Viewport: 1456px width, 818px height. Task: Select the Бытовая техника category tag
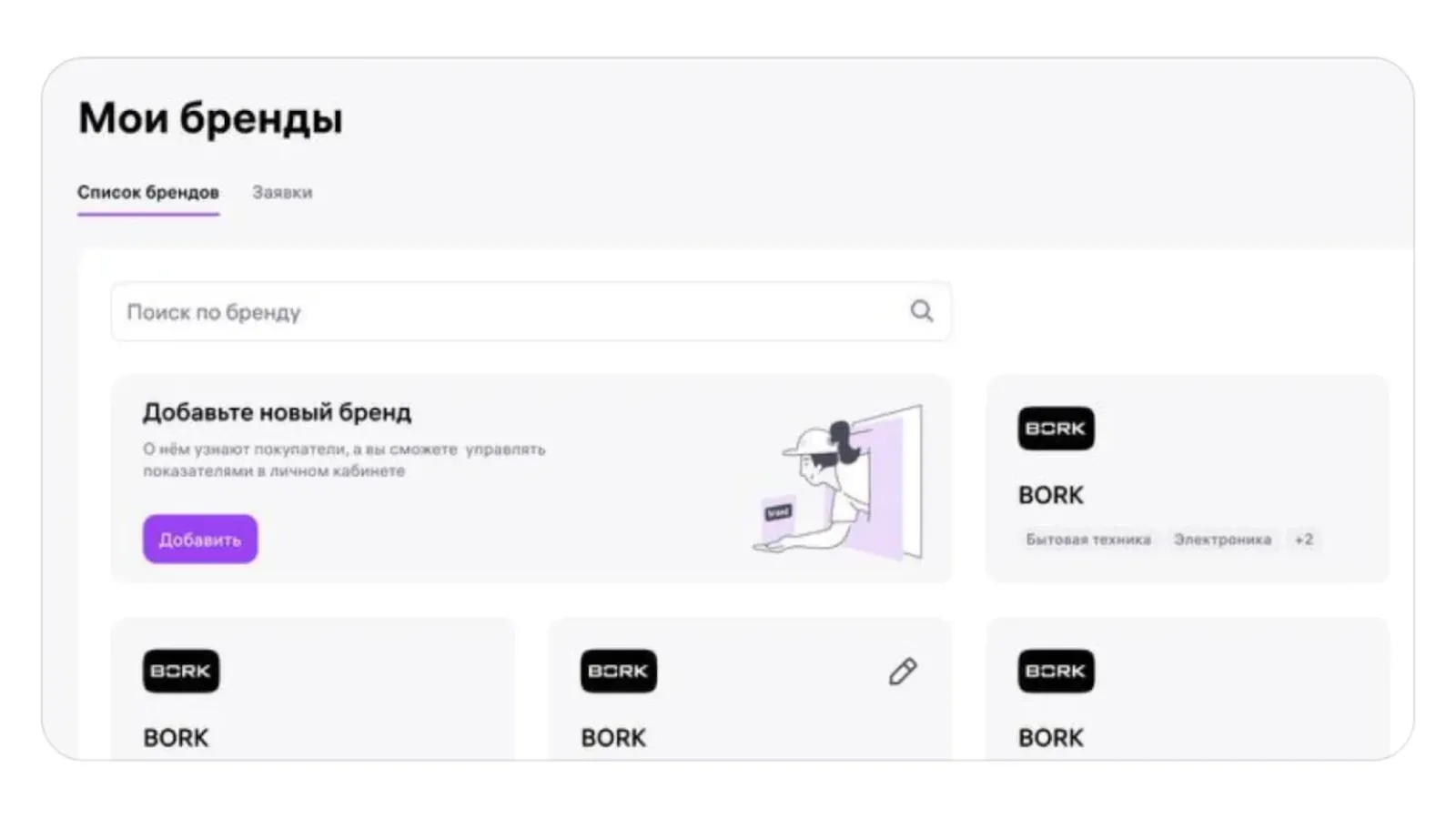pos(1088,540)
